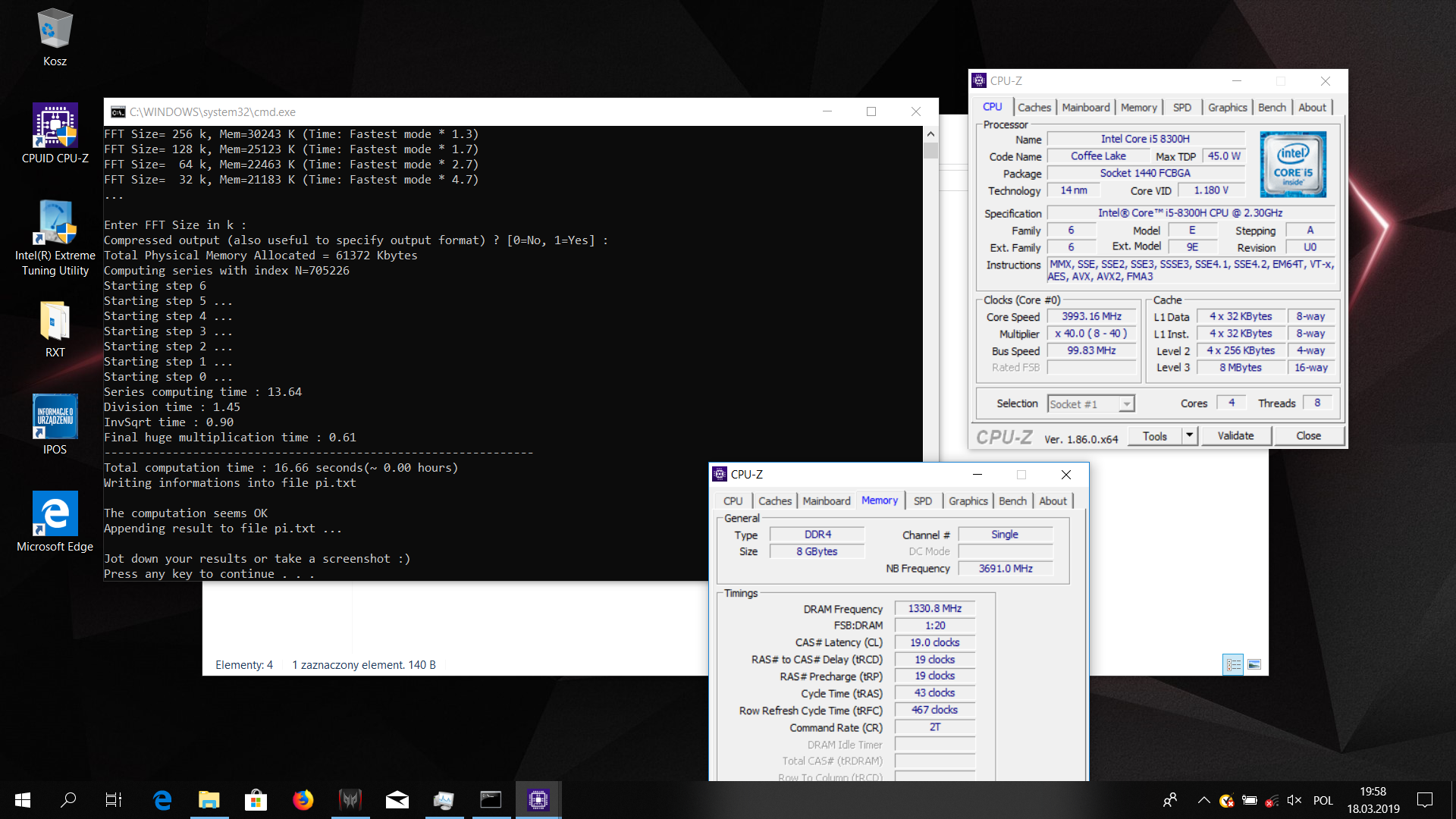Click the Intel Core i5 8300H name field
Viewport: 1456px width, 819px height.
click(1145, 140)
